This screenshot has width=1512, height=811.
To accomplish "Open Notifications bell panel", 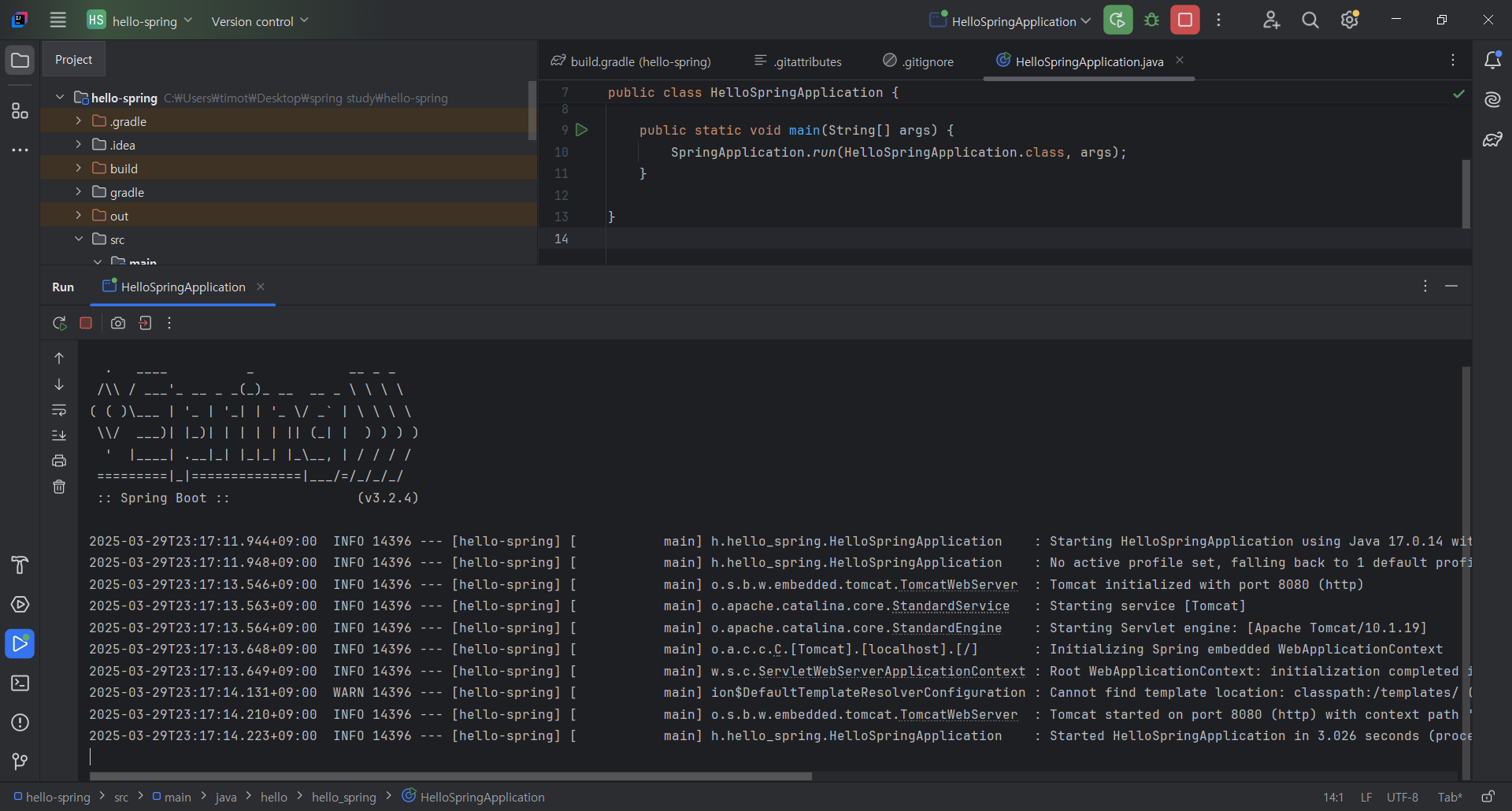I will point(1492,61).
